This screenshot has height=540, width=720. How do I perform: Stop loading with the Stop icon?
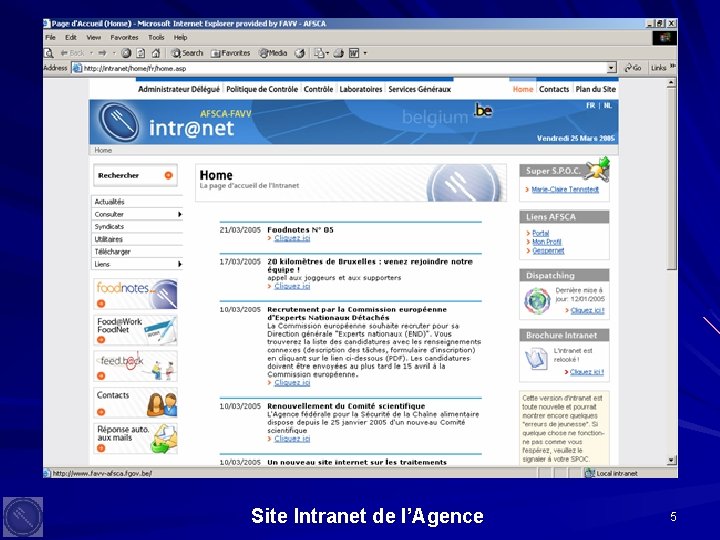tap(126, 53)
